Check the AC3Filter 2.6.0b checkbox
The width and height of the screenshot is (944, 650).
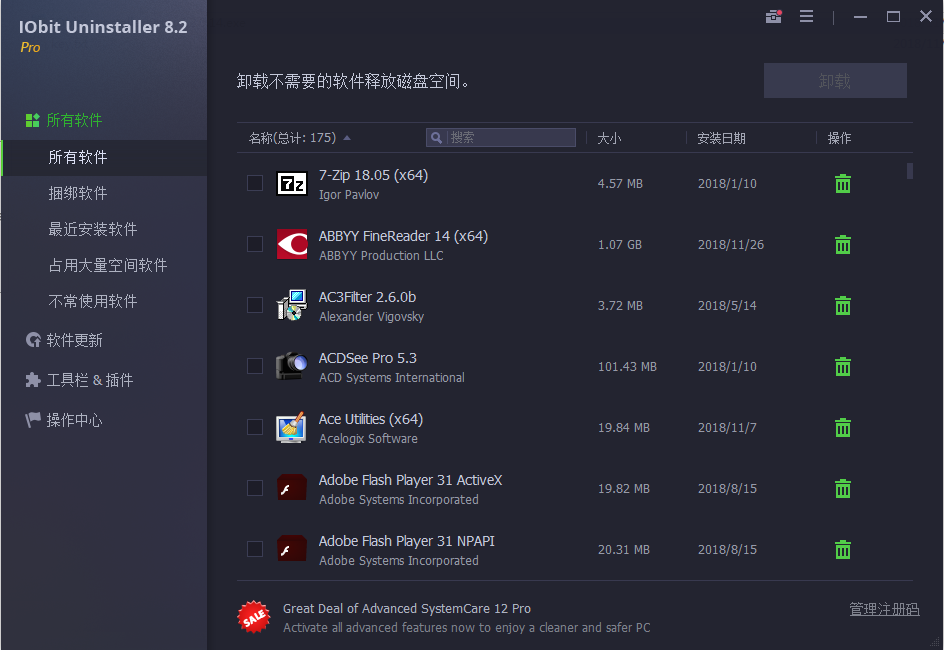click(255, 305)
